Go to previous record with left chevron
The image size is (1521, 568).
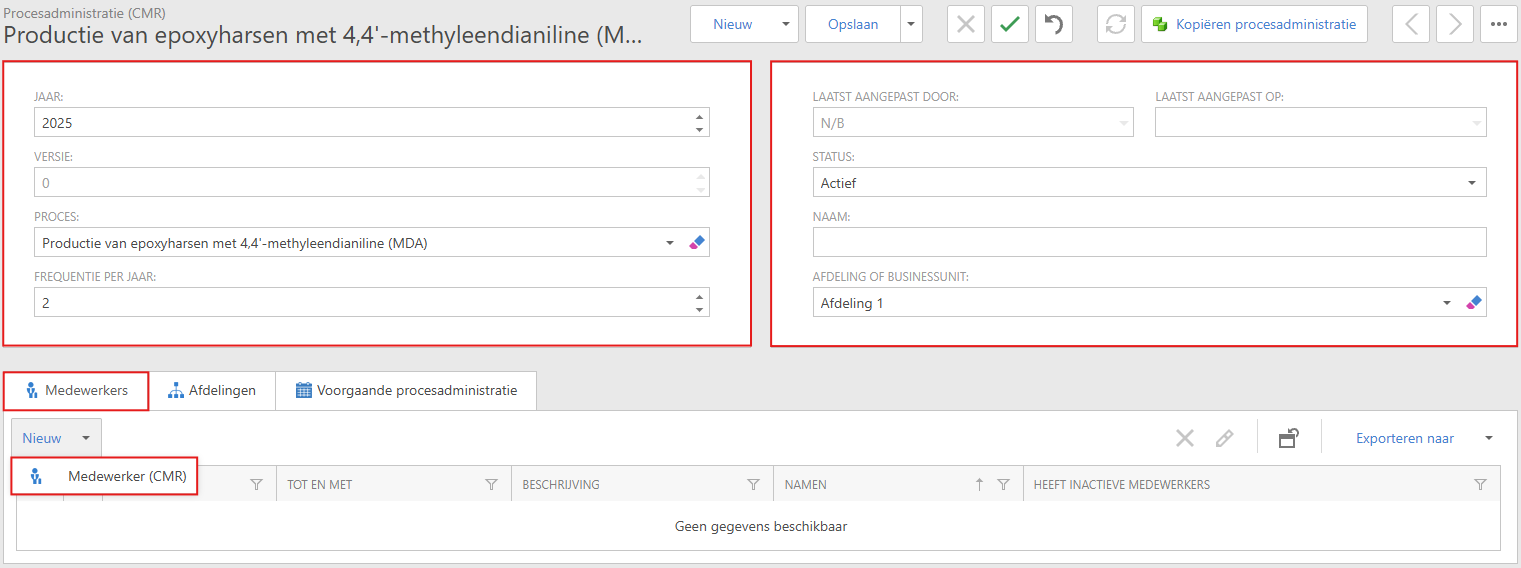(x=1411, y=24)
